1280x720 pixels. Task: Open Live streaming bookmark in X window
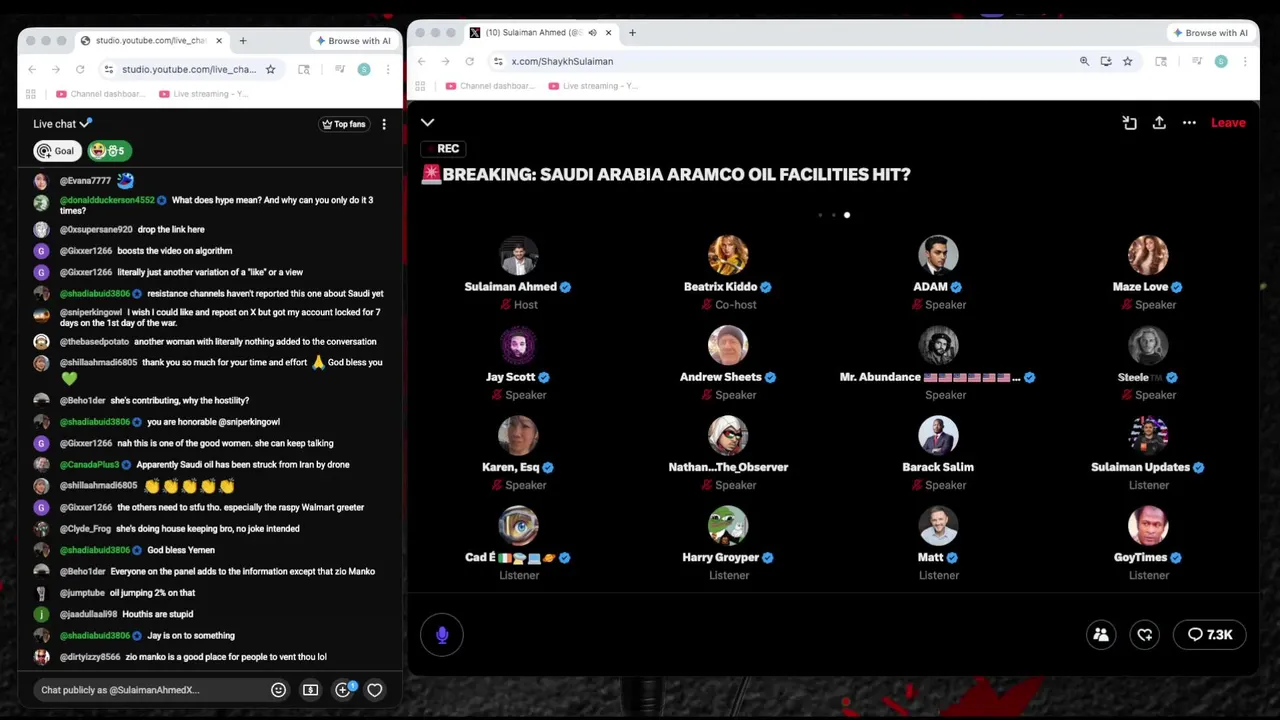(x=593, y=86)
